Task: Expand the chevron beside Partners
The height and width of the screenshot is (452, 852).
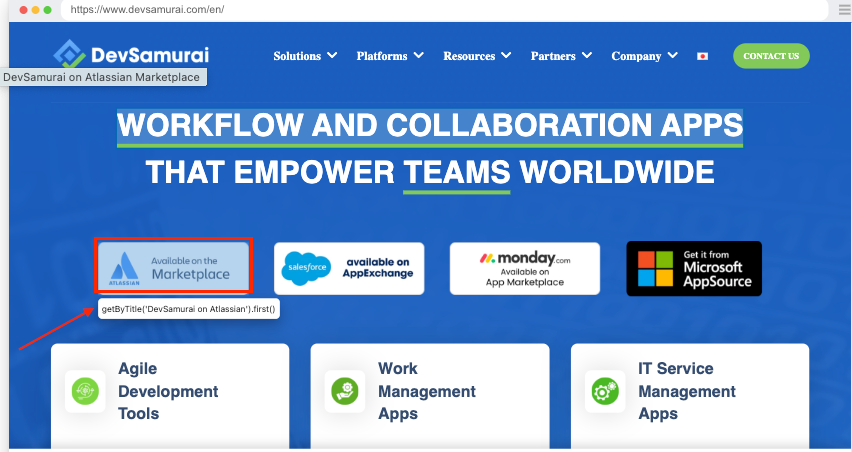Action: pyautogui.click(x=587, y=55)
